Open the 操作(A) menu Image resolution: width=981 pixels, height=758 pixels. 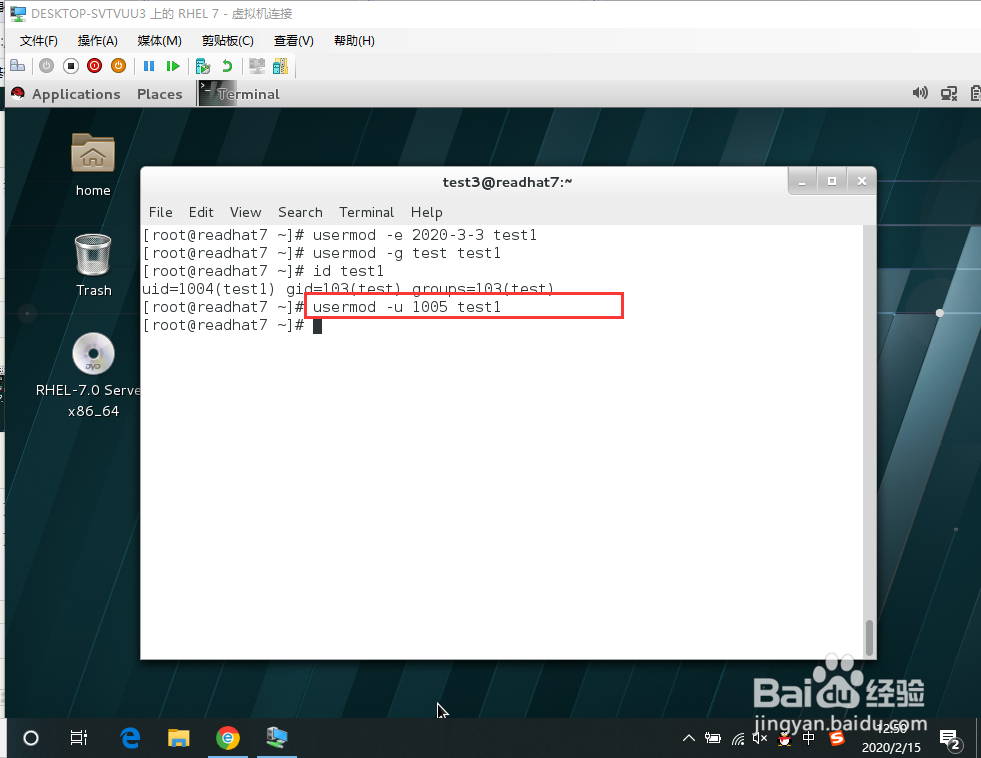coord(98,41)
